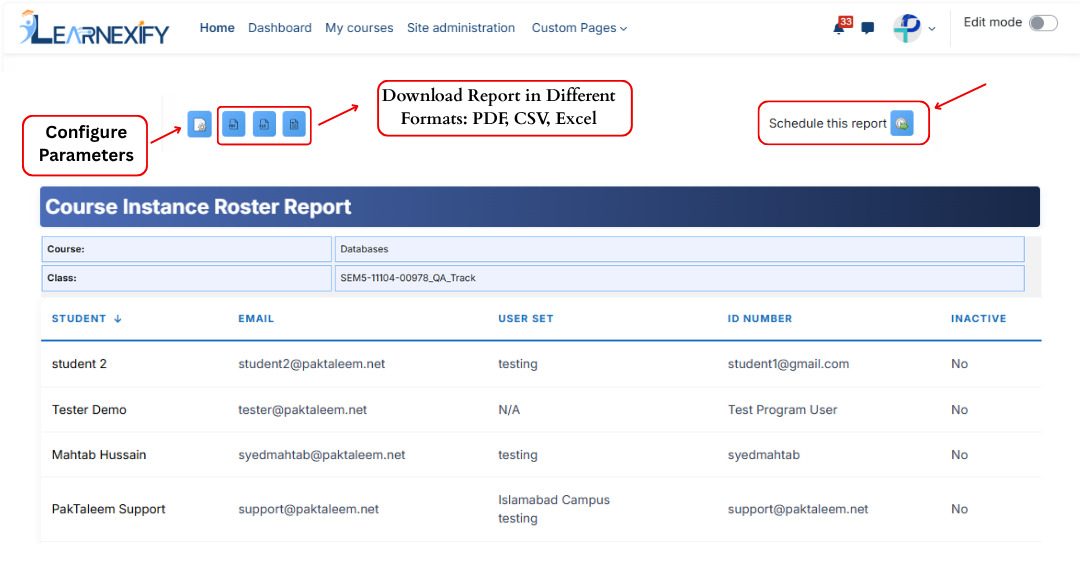Click email syedmahtab@paktaleem.net
The image size is (1080, 566).
click(322, 455)
